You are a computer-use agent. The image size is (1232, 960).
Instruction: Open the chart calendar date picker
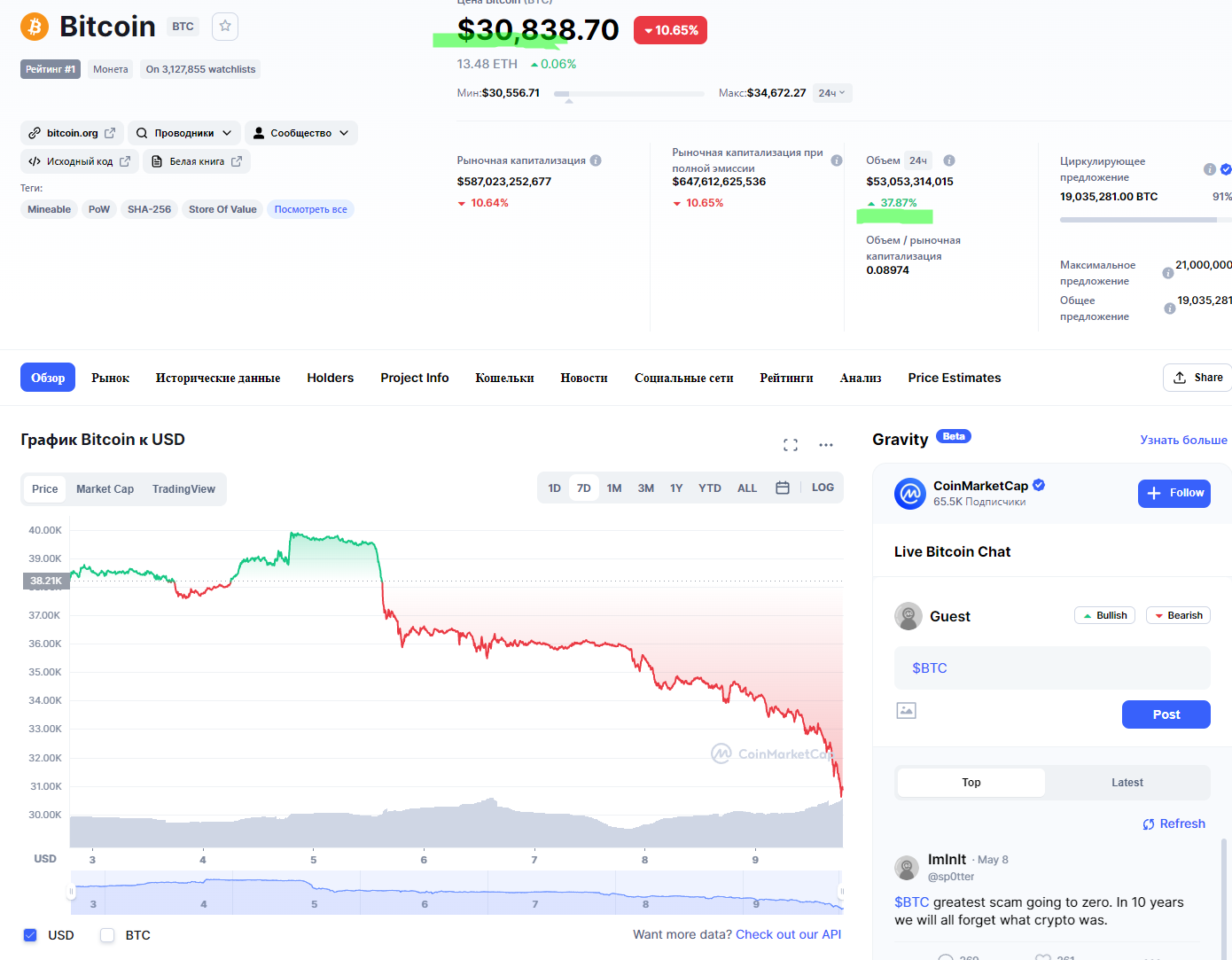[x=783, y=488]
